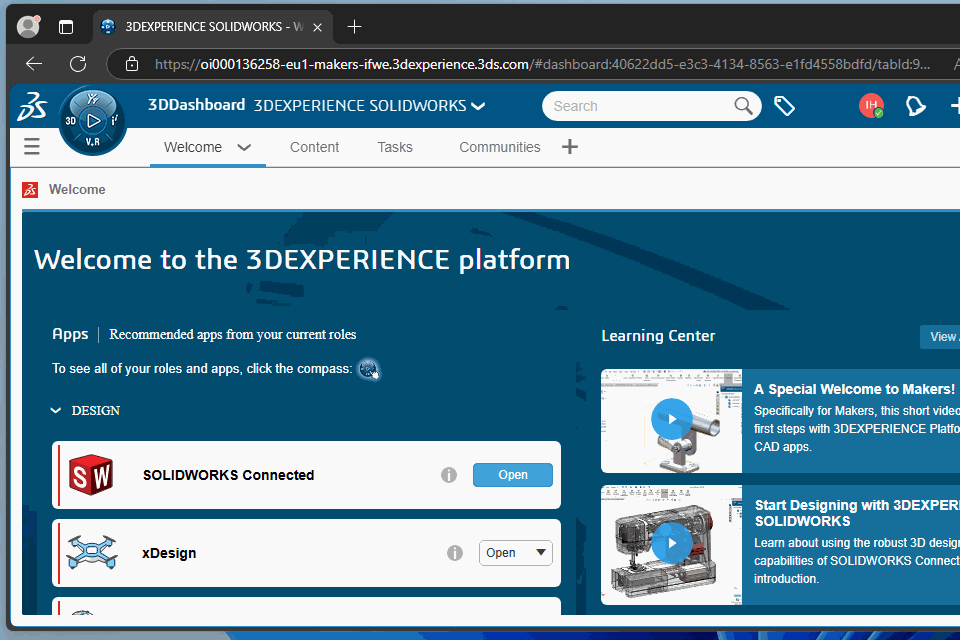Open the notifications icon in top bar
This screenshot has height=640, width=960.
coord(915,106)
